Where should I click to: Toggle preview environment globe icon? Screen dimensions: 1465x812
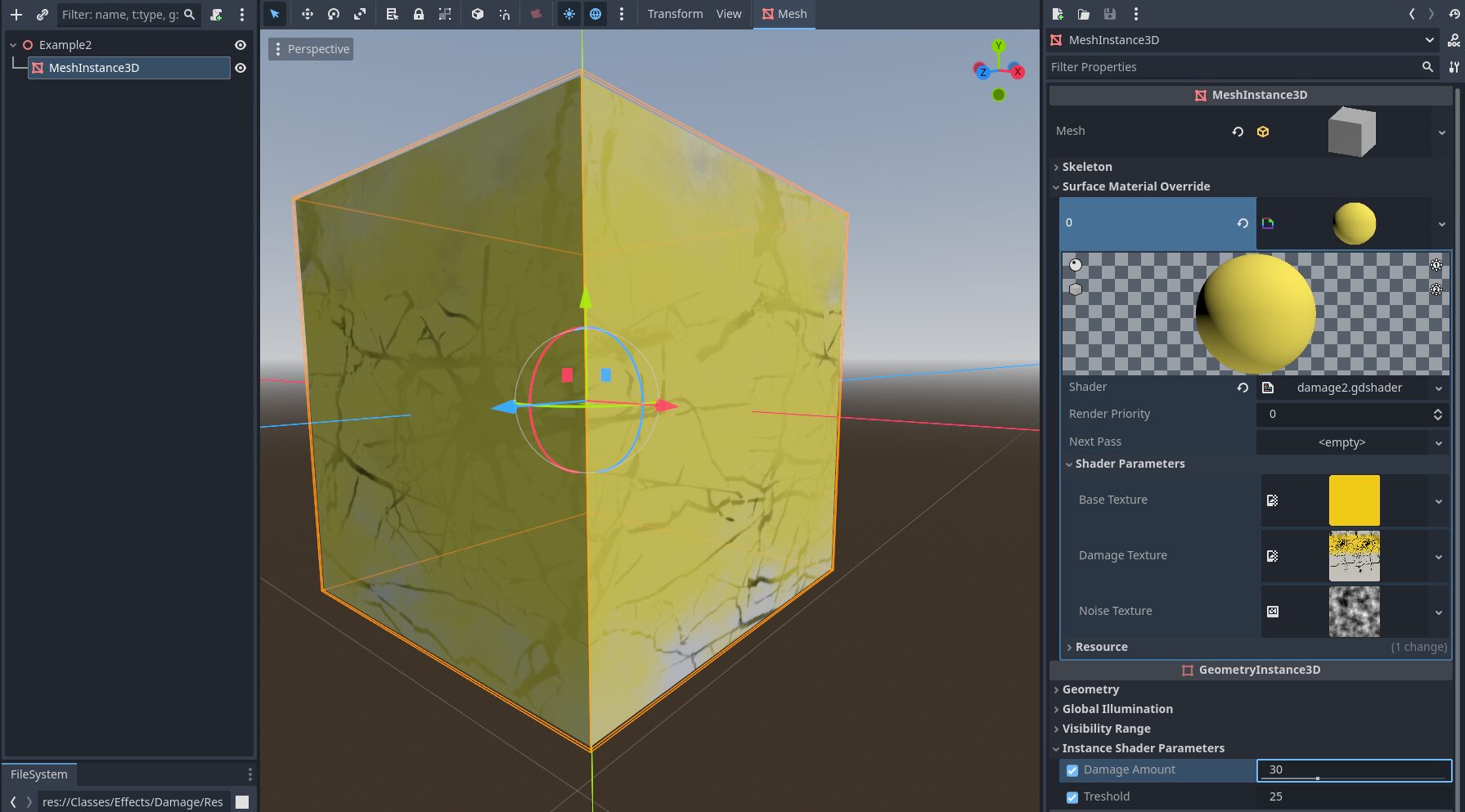[595, 14]
